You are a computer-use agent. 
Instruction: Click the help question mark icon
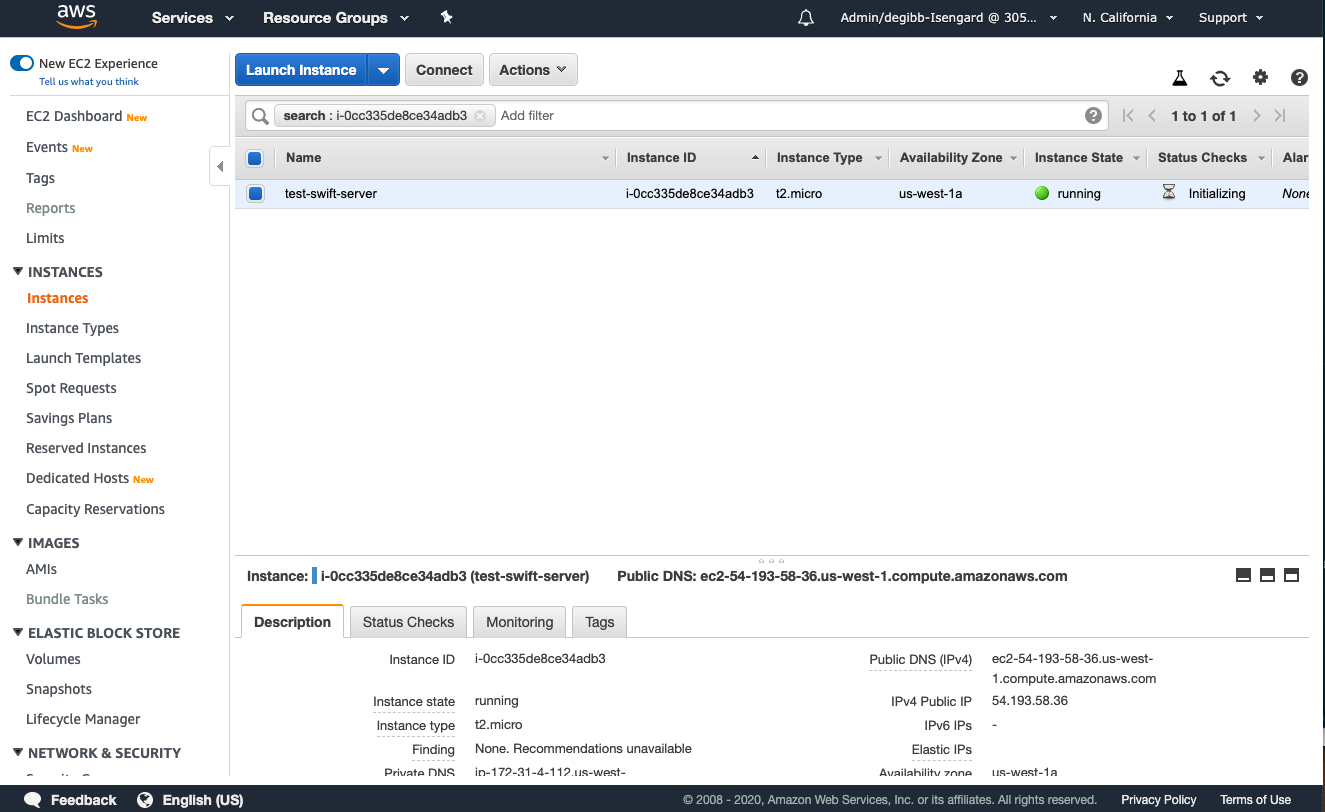1299,78
